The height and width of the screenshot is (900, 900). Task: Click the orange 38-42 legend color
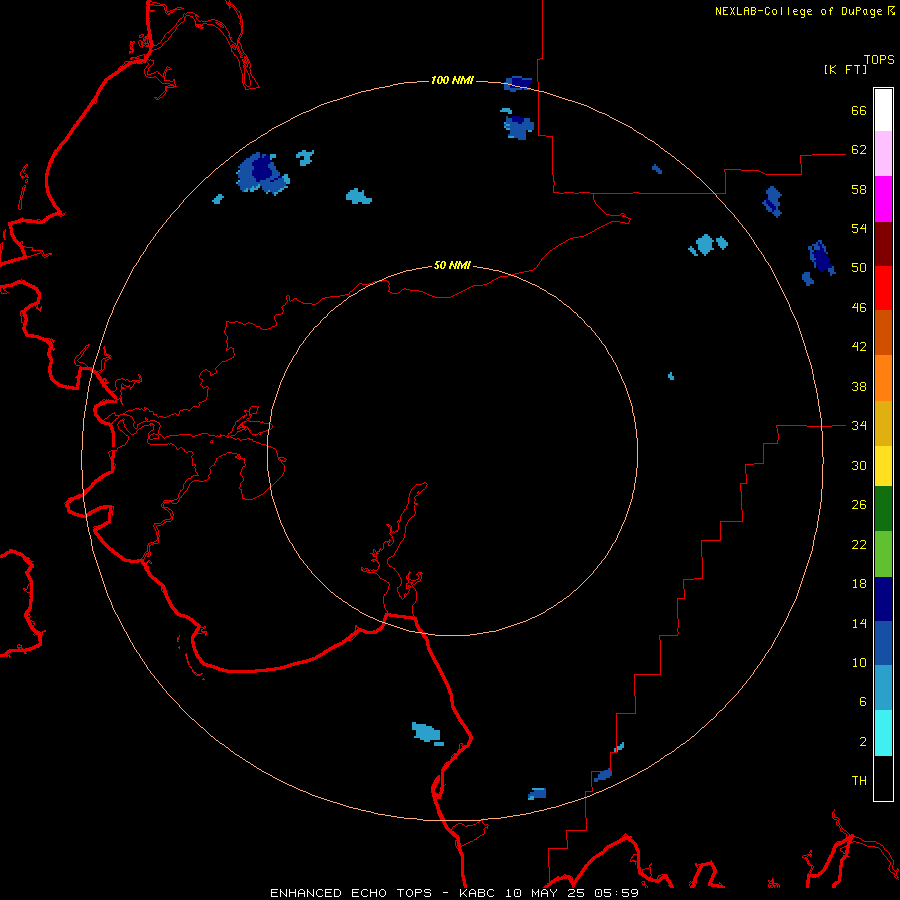(x=883, y=378)
